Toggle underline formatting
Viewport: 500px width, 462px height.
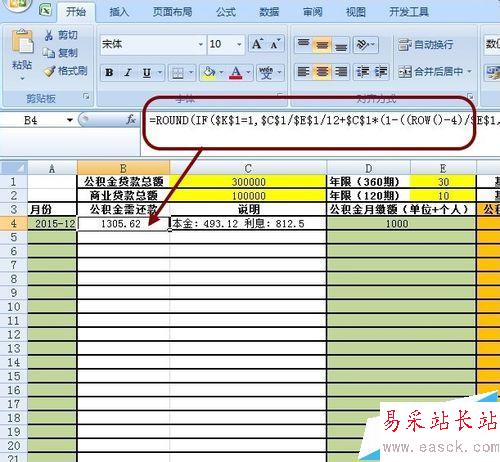[x=147, y=72]
